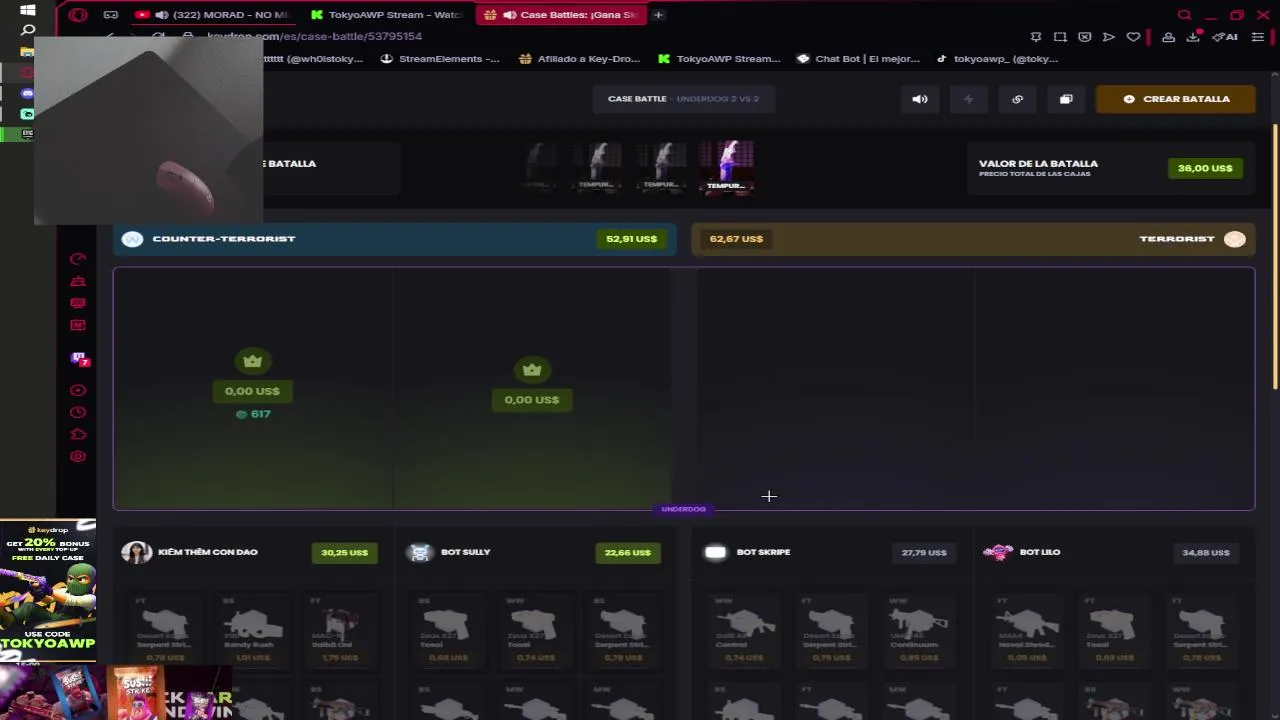Open the ad blocker shield icon
The width and height of the screenshot is (1280, 720).
[x=1085, y=37]
